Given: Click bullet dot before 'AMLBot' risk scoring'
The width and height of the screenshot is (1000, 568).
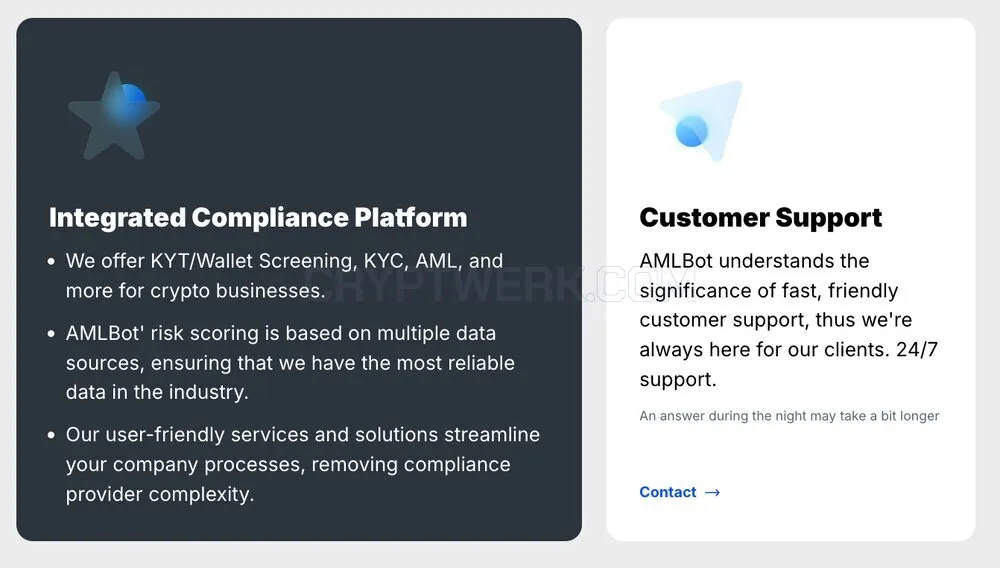Looking at the screenshot, I should [x=51, y=333].
